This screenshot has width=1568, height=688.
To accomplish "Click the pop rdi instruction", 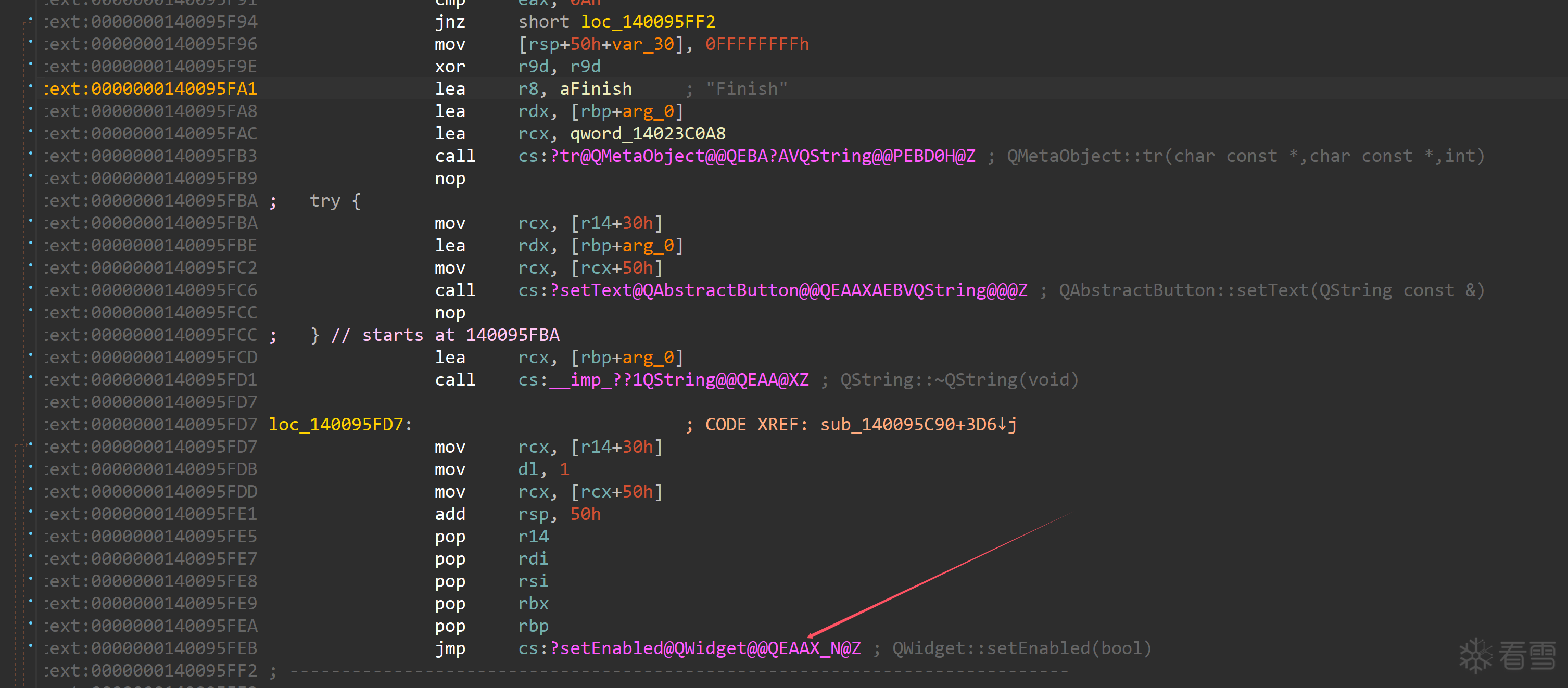I will (492, 559).
